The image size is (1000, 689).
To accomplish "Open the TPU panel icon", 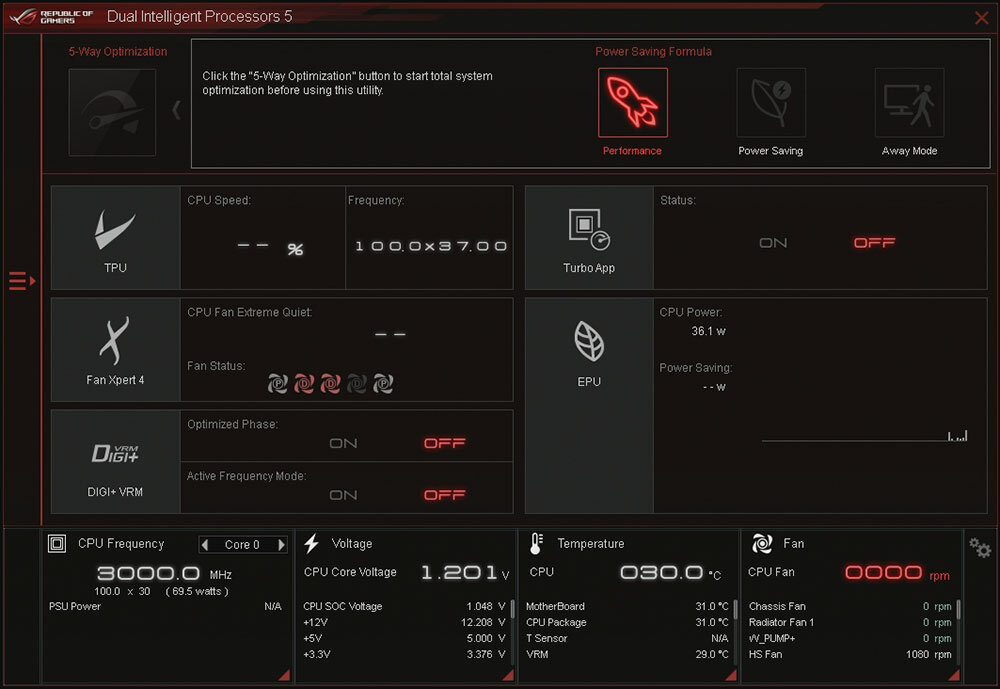I will (115, 230).
